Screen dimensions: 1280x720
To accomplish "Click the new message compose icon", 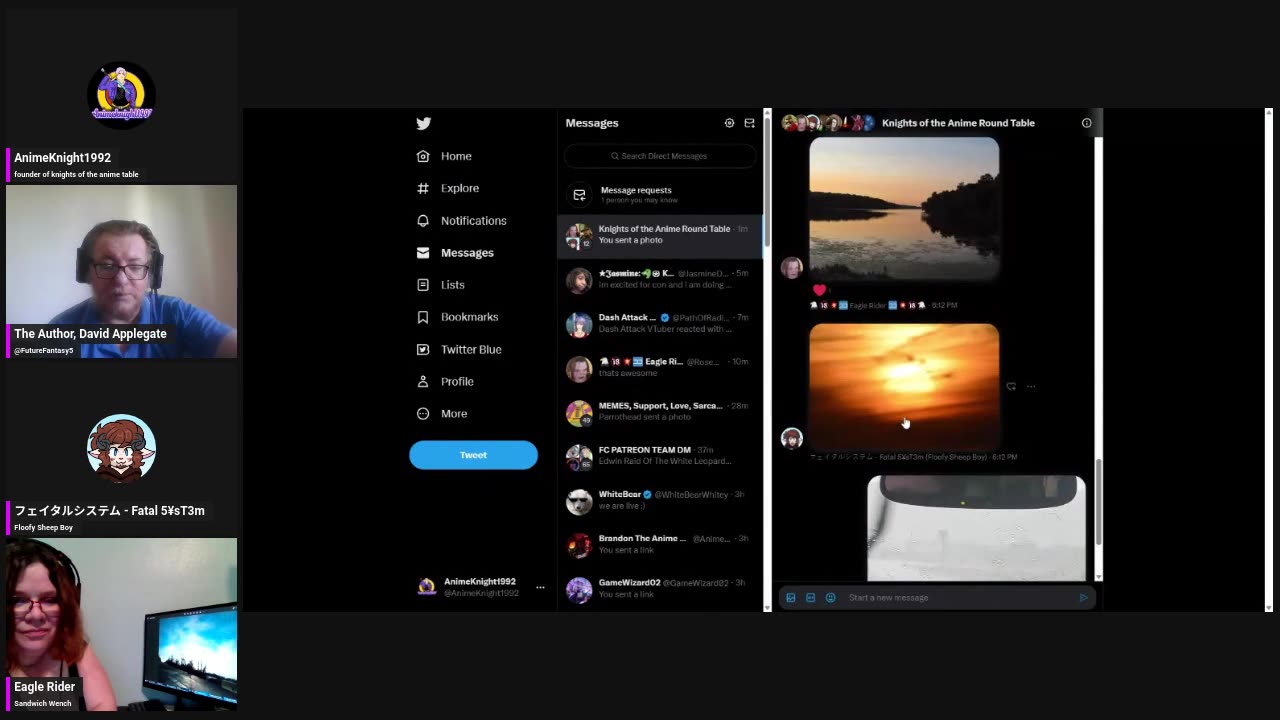I will 749,123.
